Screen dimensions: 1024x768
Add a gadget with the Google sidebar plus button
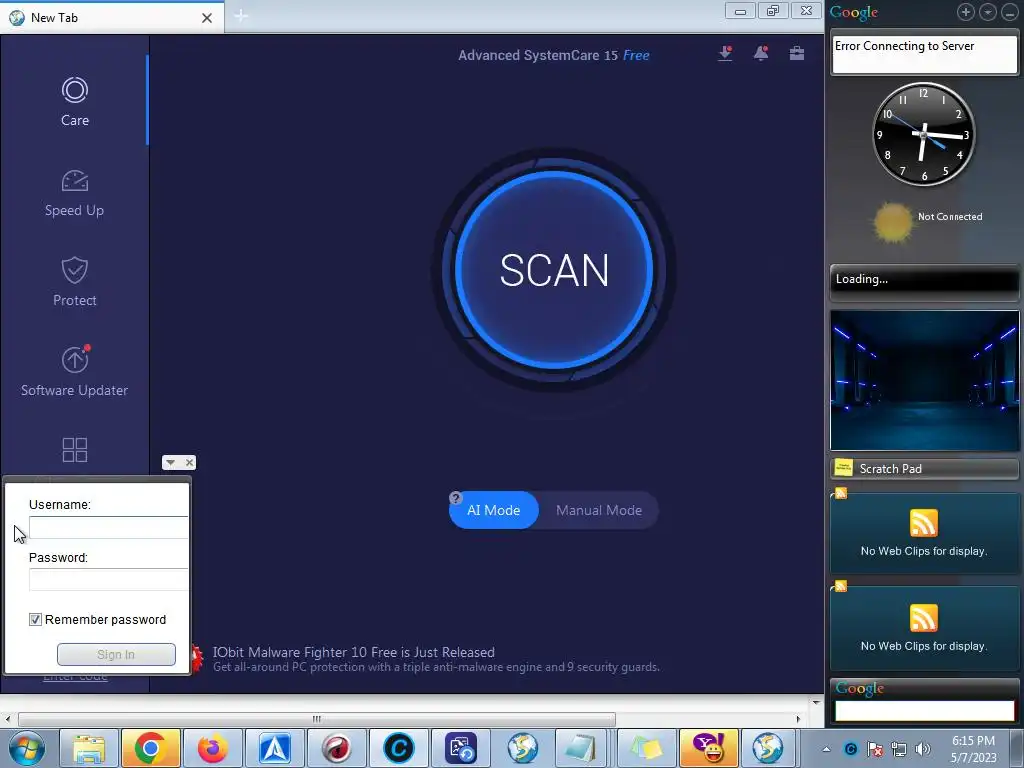point(966,12)
